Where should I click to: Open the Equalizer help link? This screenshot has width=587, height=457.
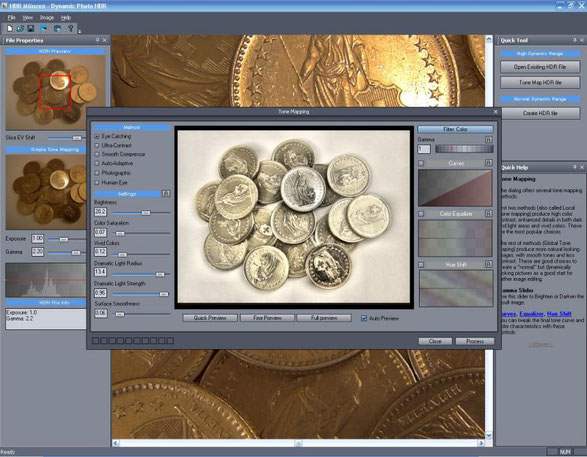pyautogui.click(x=532, y=314)
